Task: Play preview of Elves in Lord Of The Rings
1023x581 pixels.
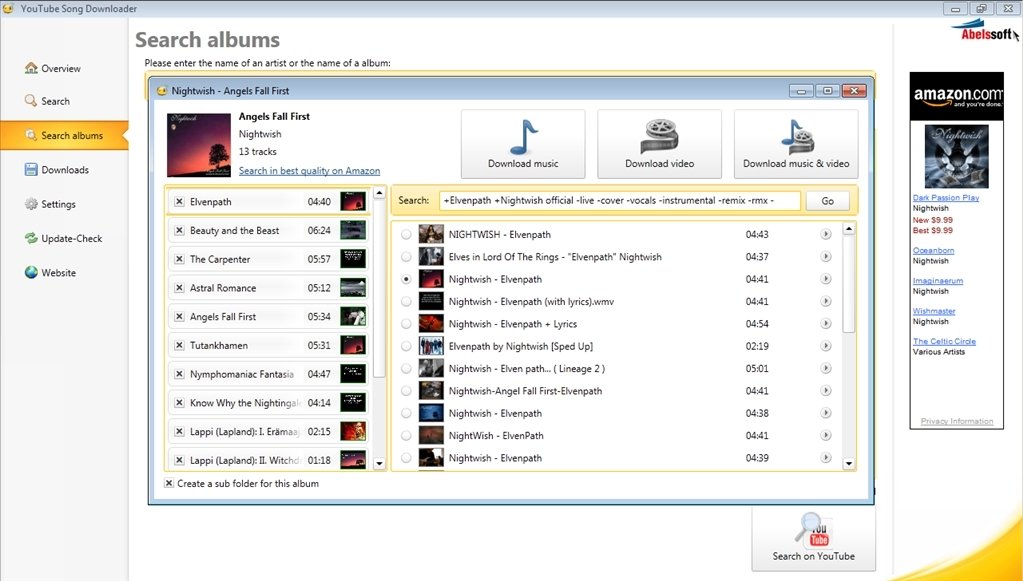Action: (825, 256)
